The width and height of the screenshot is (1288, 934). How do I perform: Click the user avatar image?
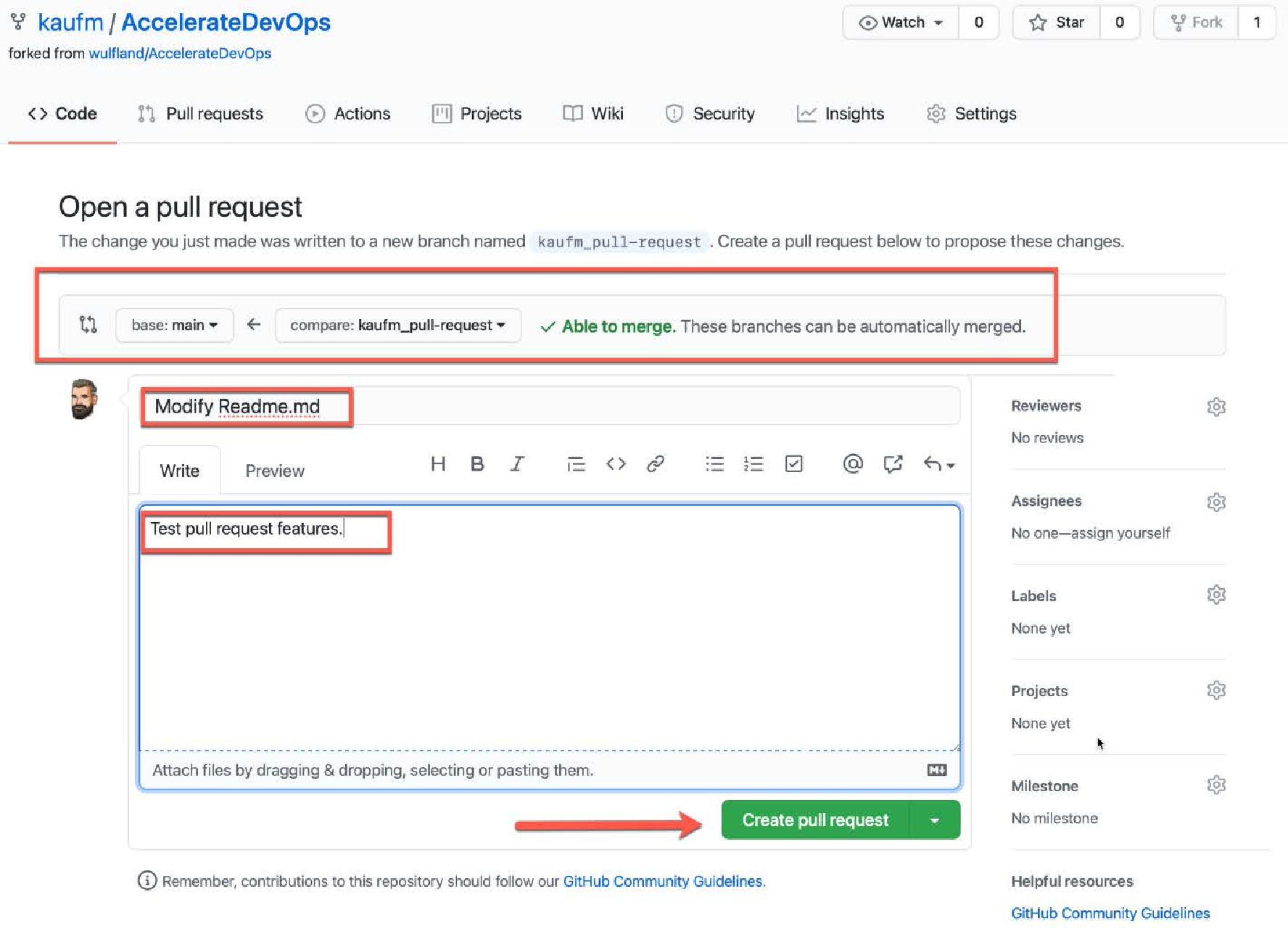[83, 400]
